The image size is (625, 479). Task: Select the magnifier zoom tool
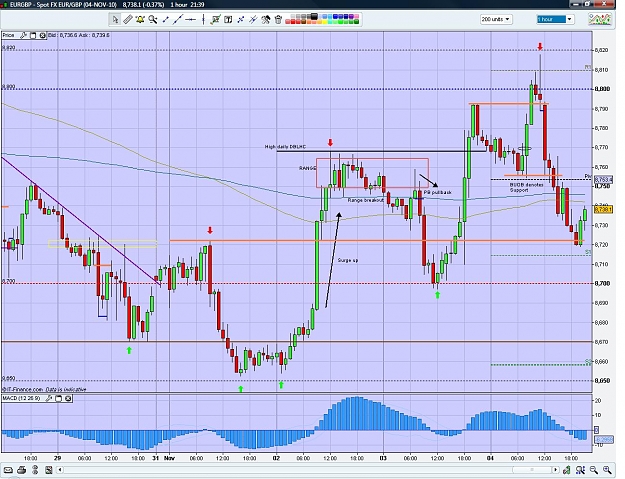point(153,19)
